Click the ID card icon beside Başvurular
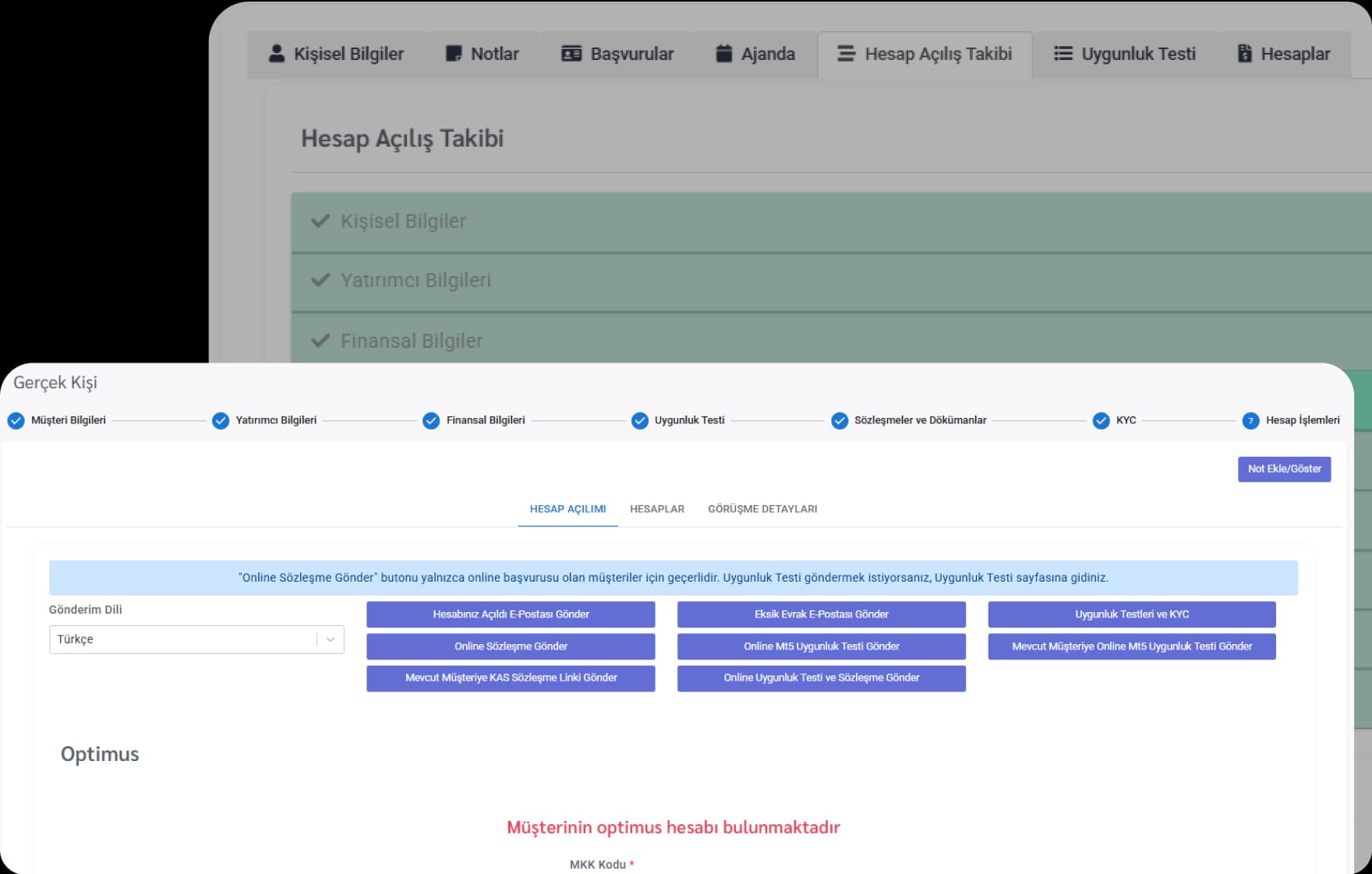This screenshot has width=1372, height=874. pyautogui.click(x=571, y=54)
